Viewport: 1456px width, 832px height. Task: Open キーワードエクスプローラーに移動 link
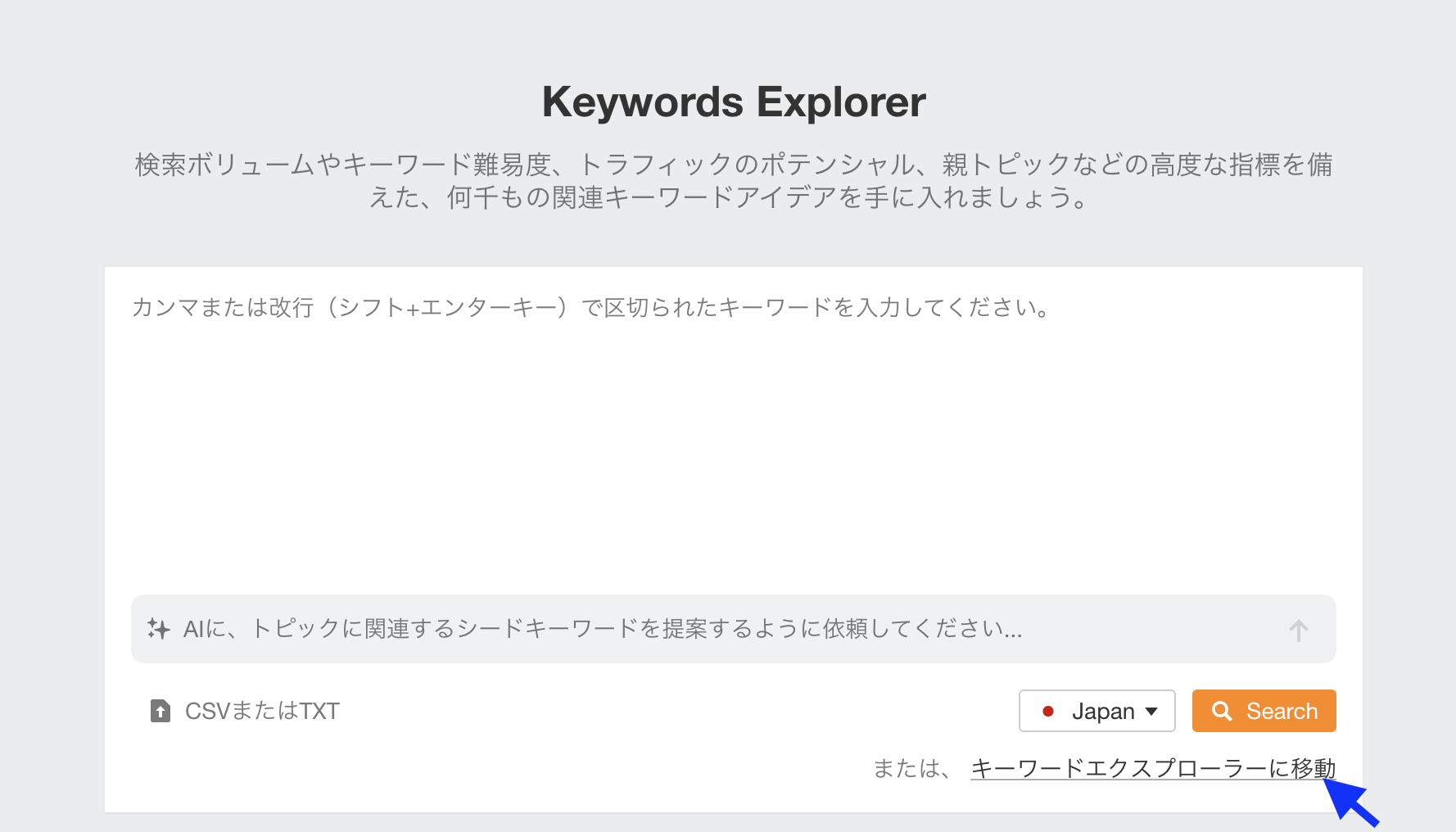[x=1151, y=768]
